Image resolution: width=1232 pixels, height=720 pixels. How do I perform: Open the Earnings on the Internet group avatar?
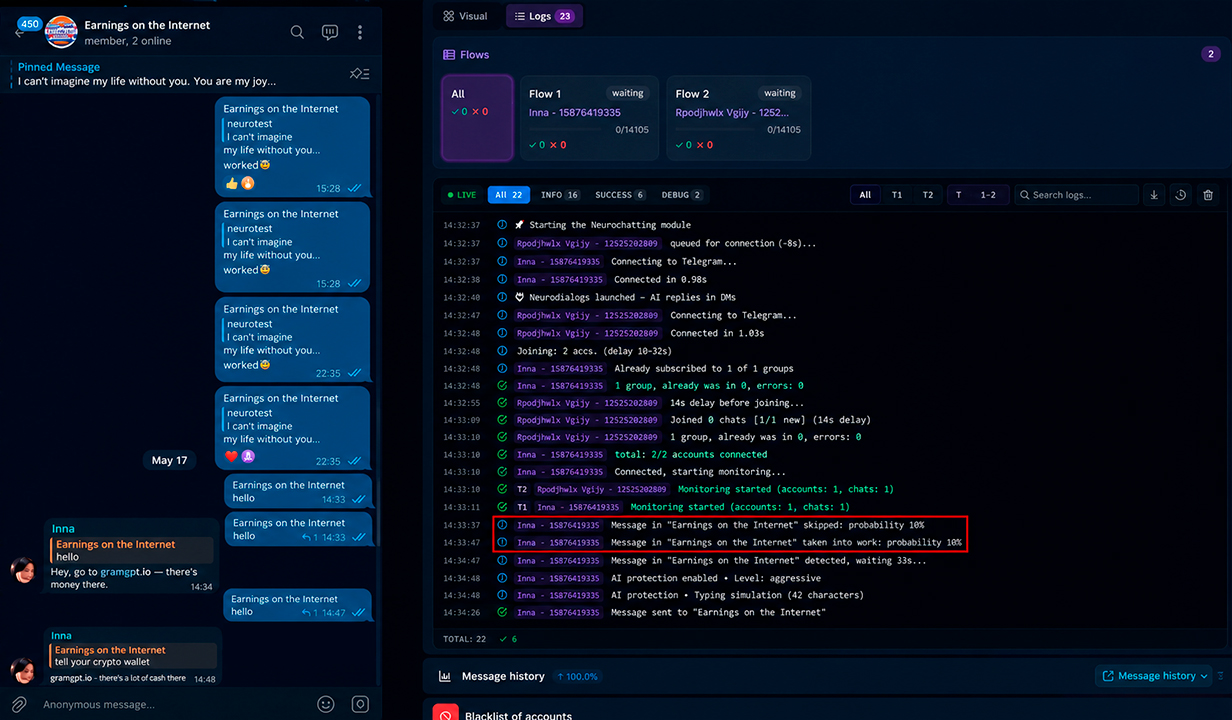tap(61, 32)
